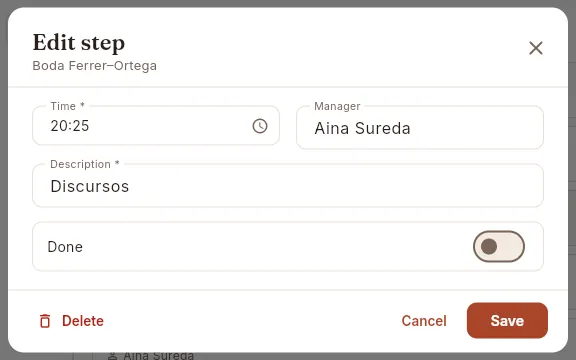Click the round knob inside the Done switch

(x=489, y=246)
